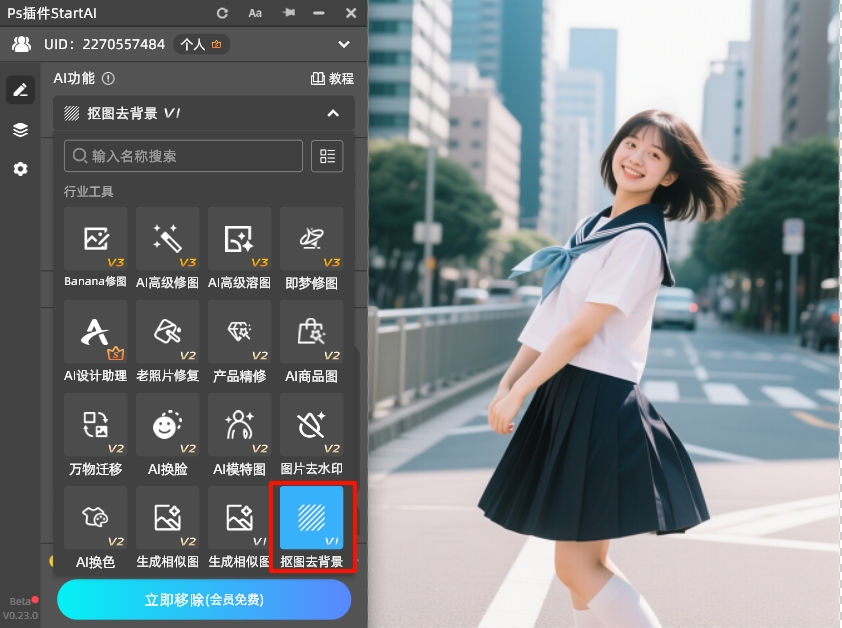This screenshot has height=628, width=842.
Task: Select the AI换脸 face swap tool
Action: 167,427
